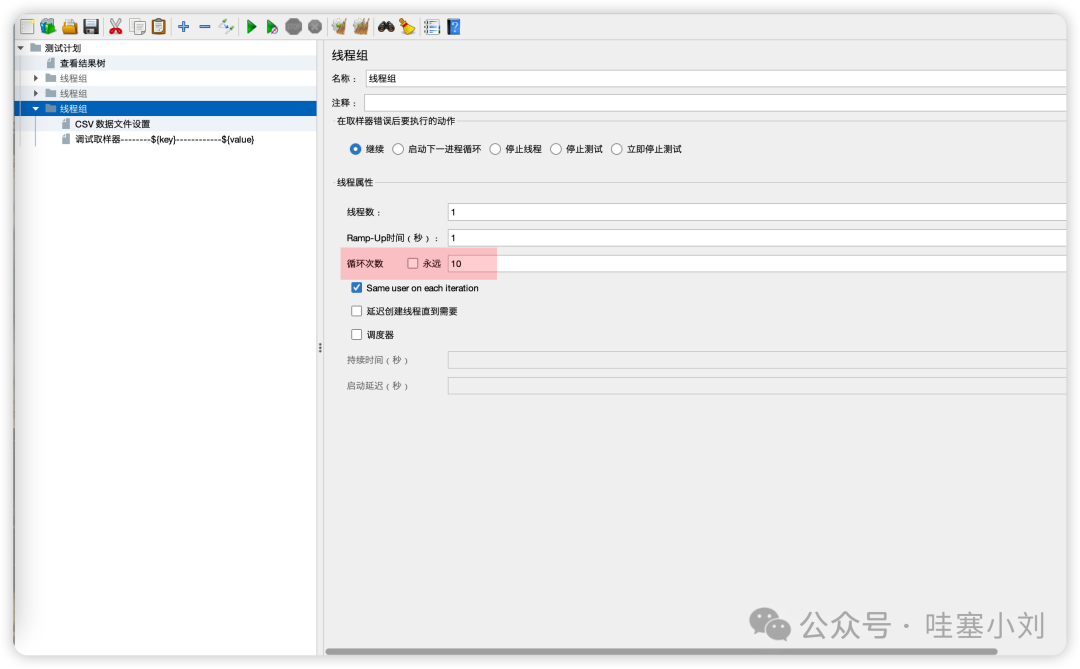Select the highlighted 线程组 tree row
The image size is (1080, 669).
point(165,108)
